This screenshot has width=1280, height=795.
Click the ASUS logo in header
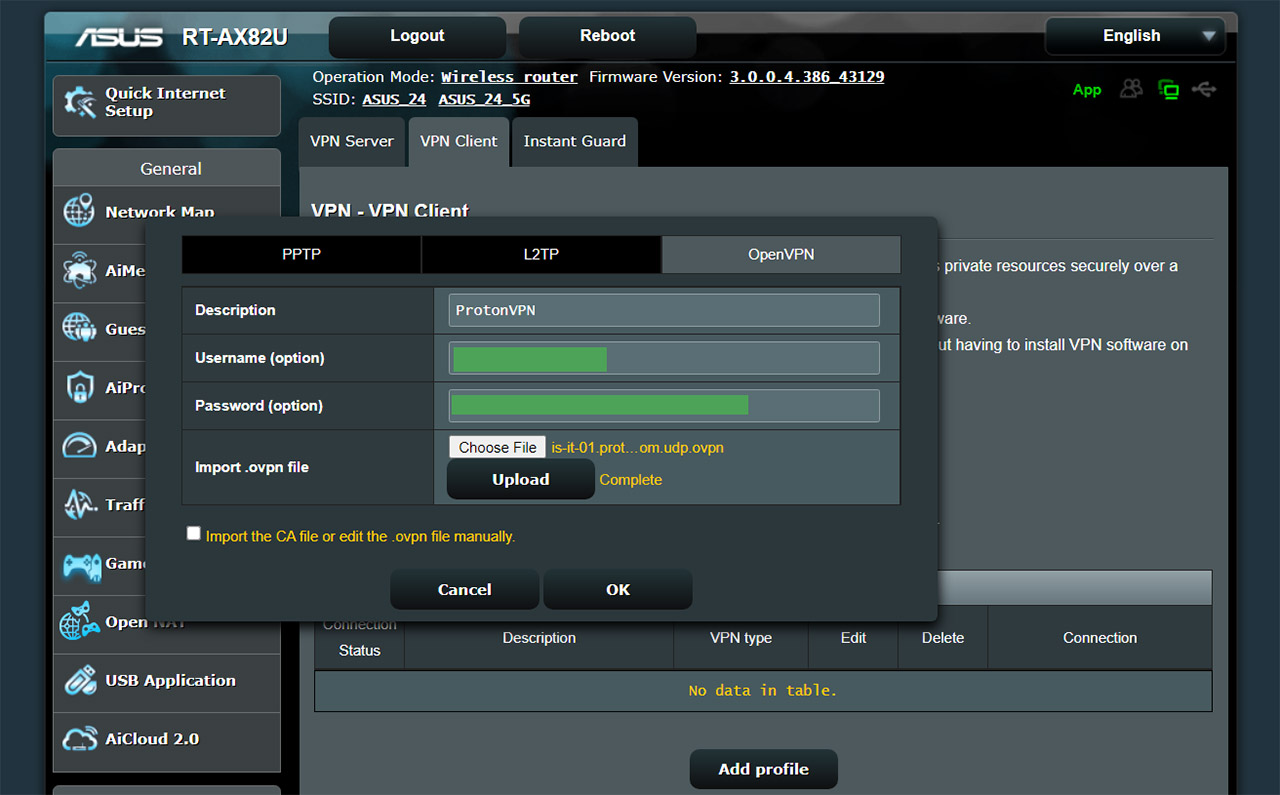pyautogui.click(x=118, y=37)
